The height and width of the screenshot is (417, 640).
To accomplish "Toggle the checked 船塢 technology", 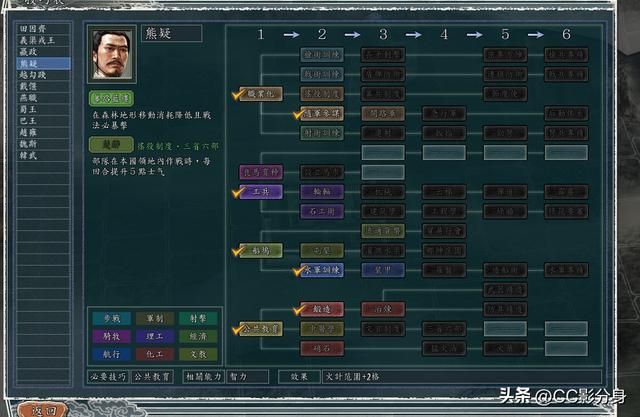I will pos(261,251).
